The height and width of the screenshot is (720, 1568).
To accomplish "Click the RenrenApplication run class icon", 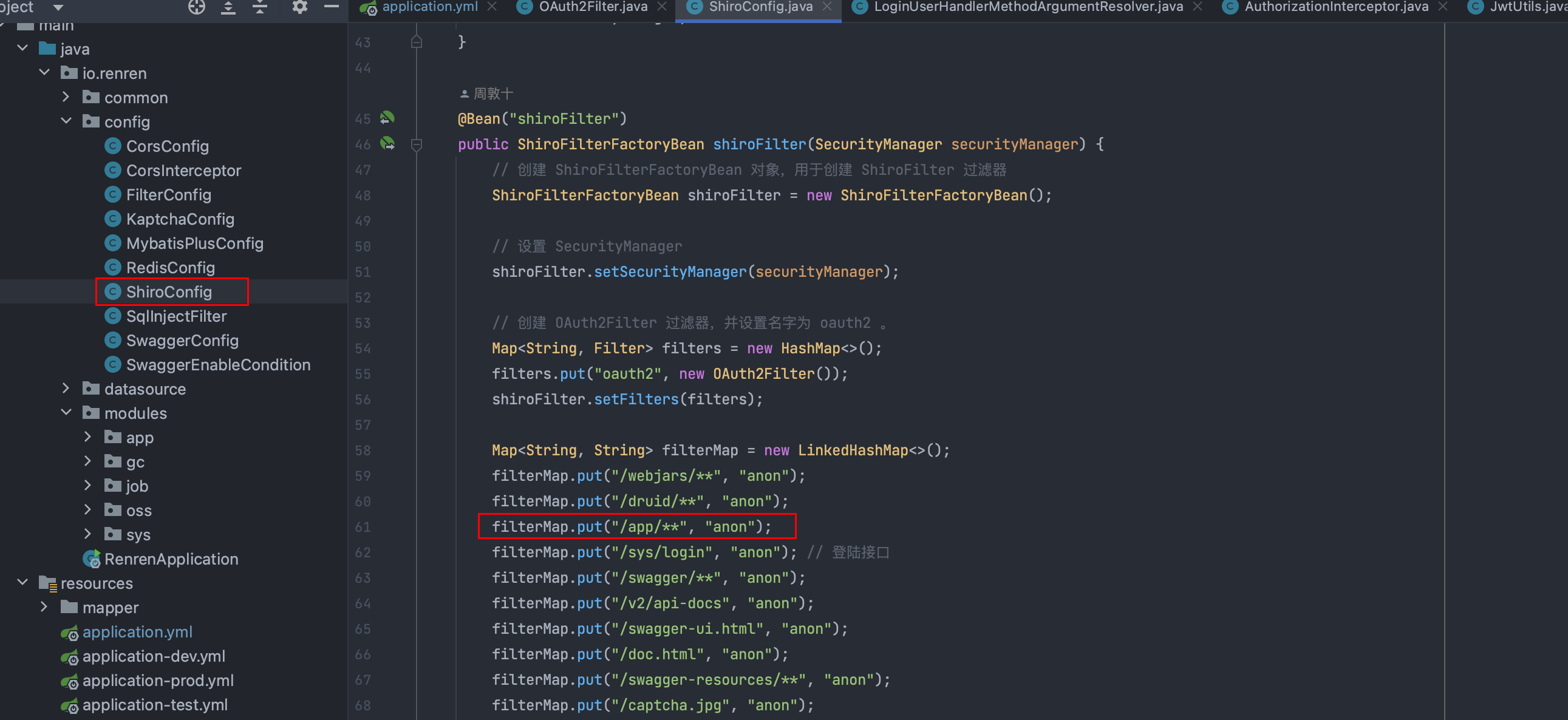I will [92, 559].
